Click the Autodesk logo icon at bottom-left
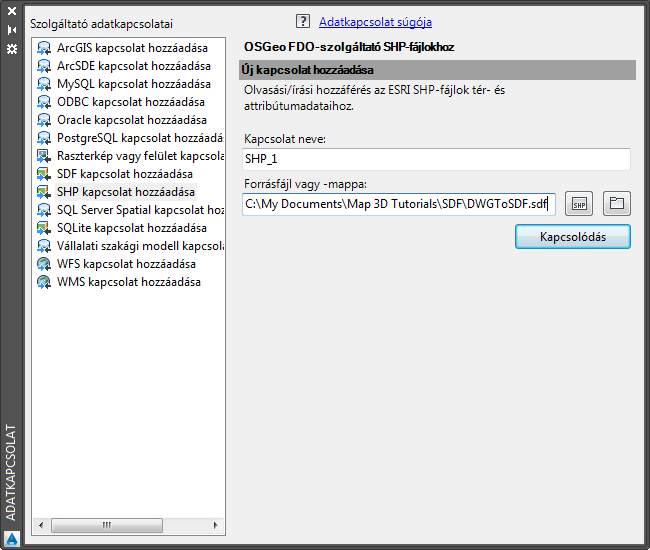650x550 pixels. 12,539
